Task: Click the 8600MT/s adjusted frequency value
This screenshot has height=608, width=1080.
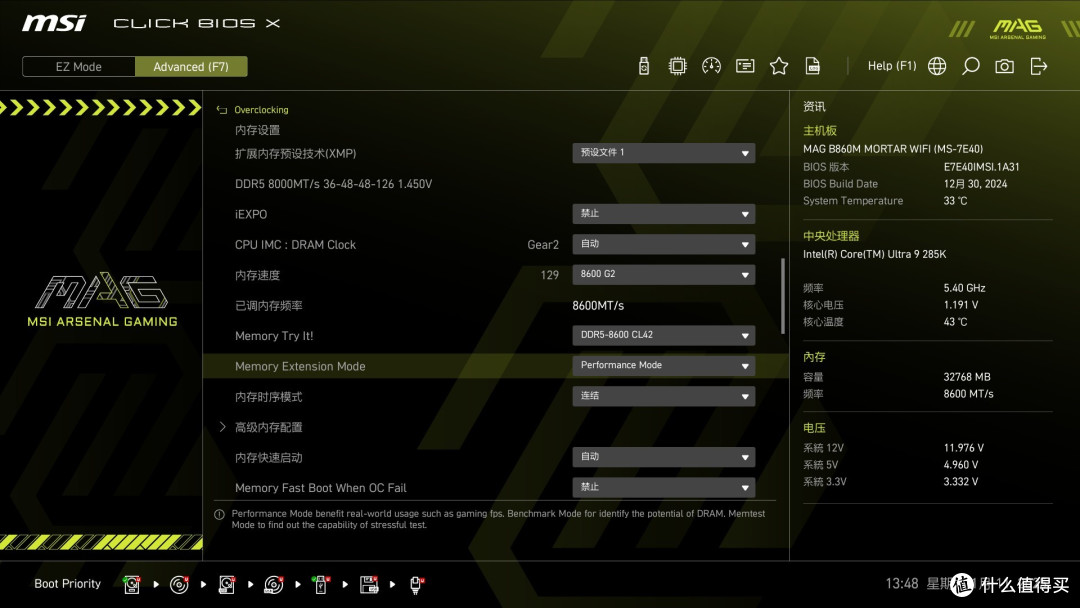Action: coord(598,305)
